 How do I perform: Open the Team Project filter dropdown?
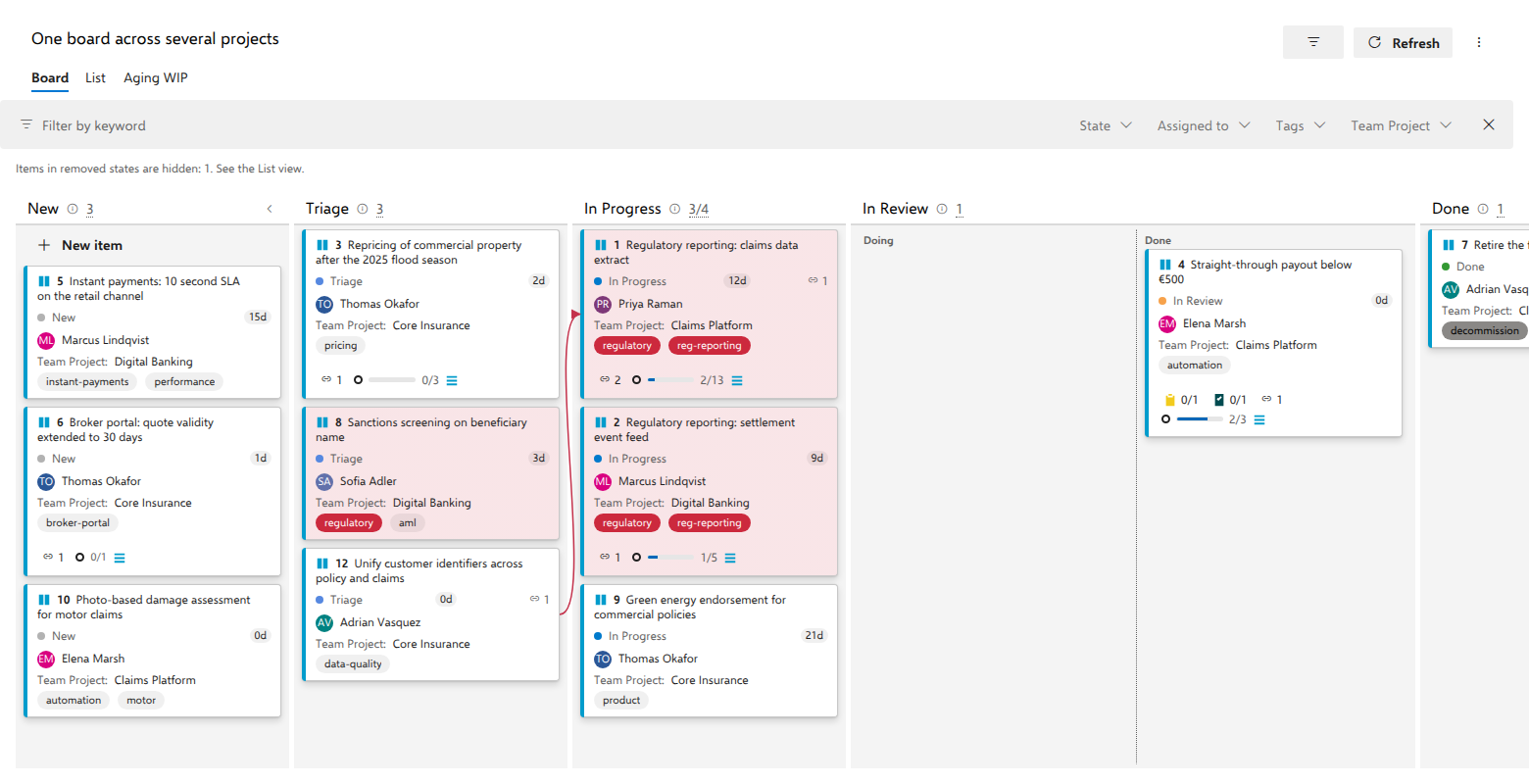coord(1401,125)
